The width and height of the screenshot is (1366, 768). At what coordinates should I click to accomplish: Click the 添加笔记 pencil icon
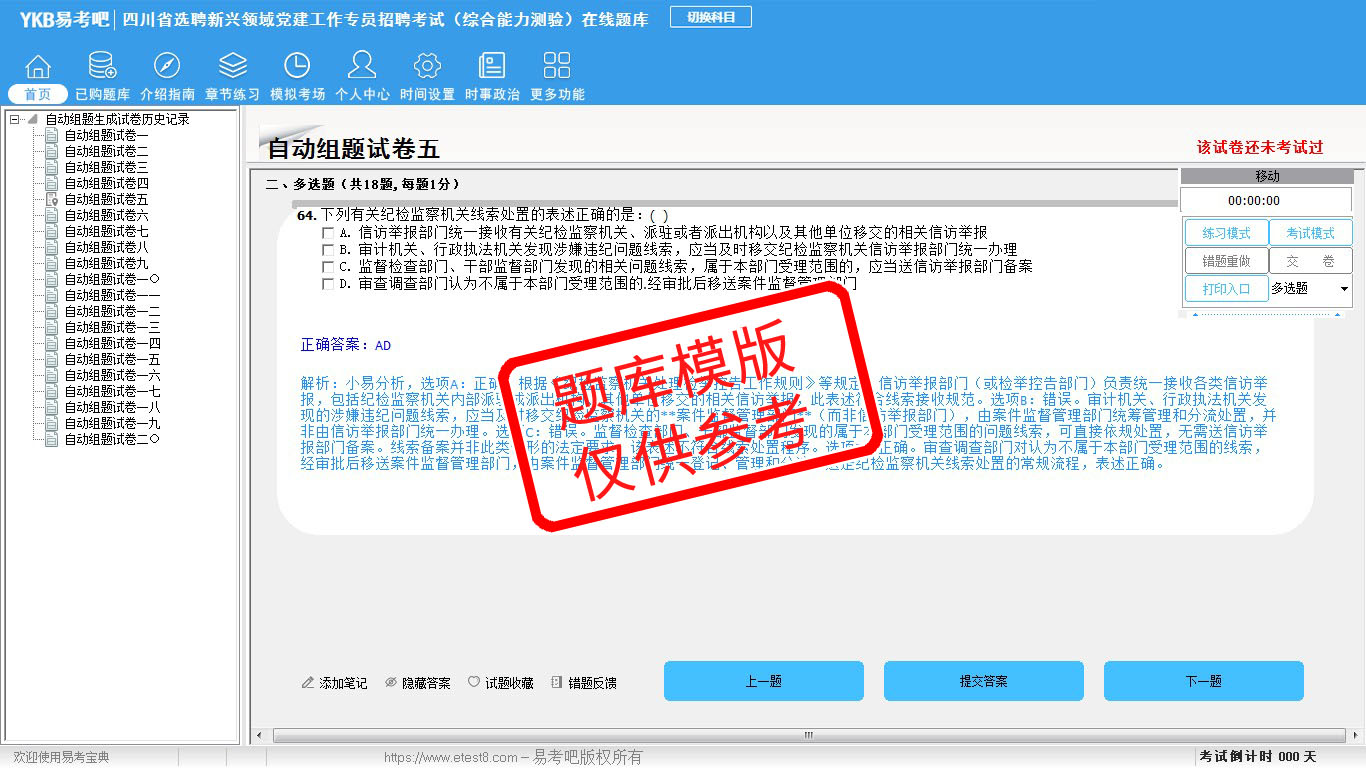coord(308,683)
